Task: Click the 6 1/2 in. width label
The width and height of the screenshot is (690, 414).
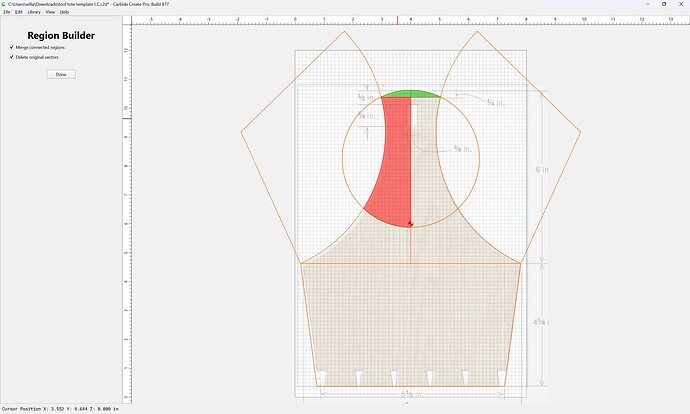Action: pyautogui.click(x=411, y=394)
